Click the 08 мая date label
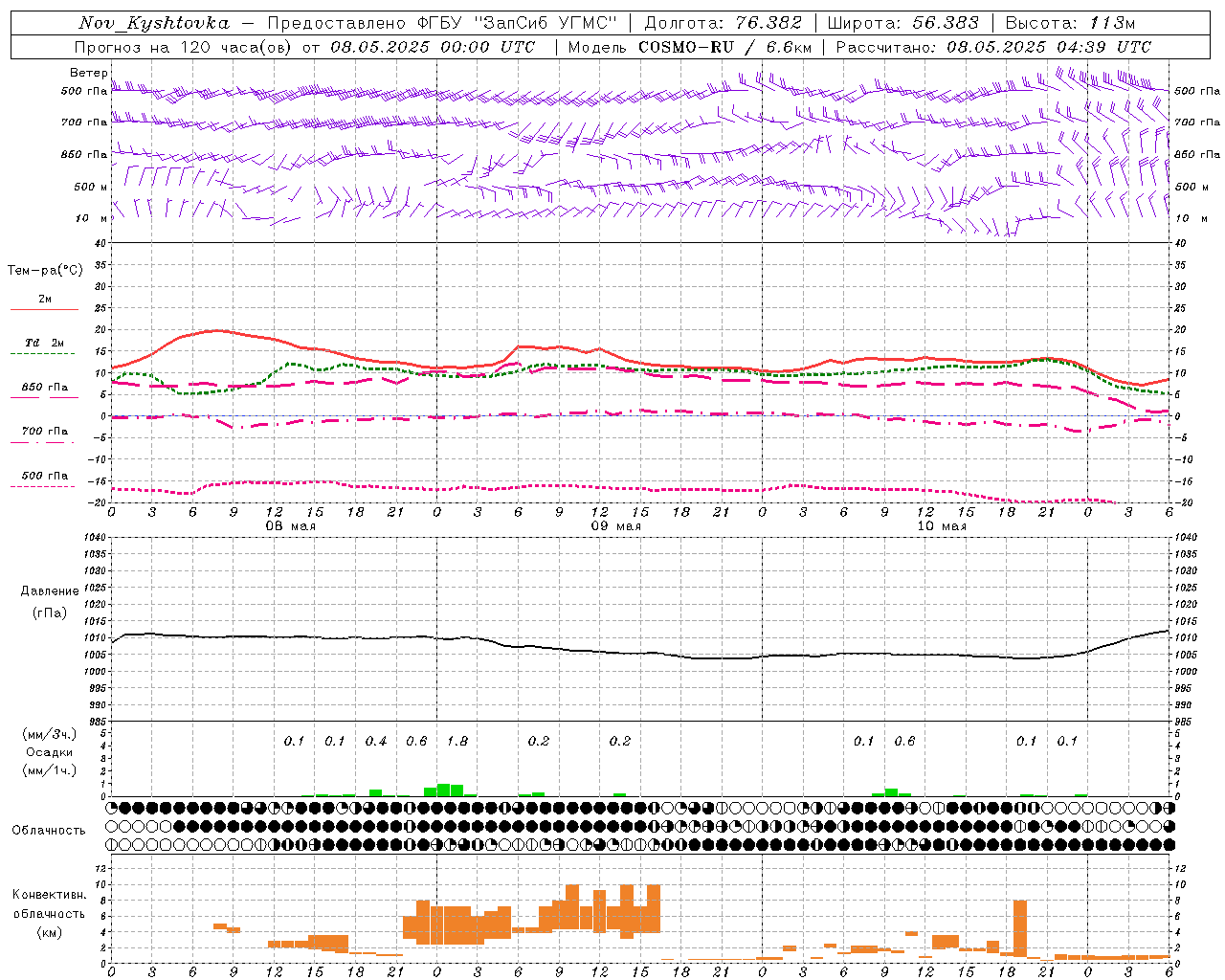Image resolution: width=1225 pixels, height=980 pixels. (291, 526)
